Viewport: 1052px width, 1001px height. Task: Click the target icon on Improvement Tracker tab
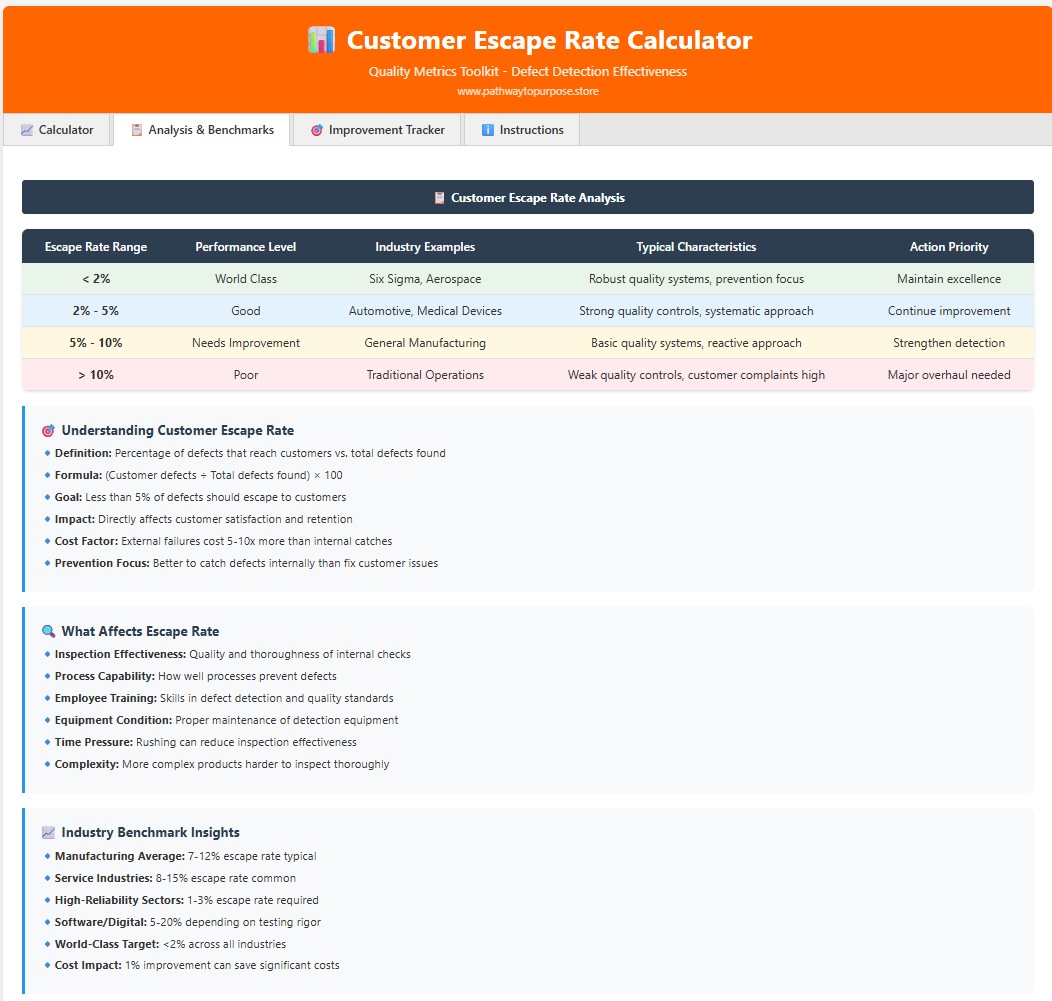coord(317,130)
